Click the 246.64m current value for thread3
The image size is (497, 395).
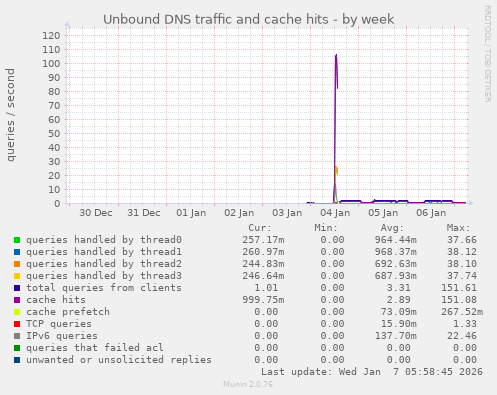point(263,276)
